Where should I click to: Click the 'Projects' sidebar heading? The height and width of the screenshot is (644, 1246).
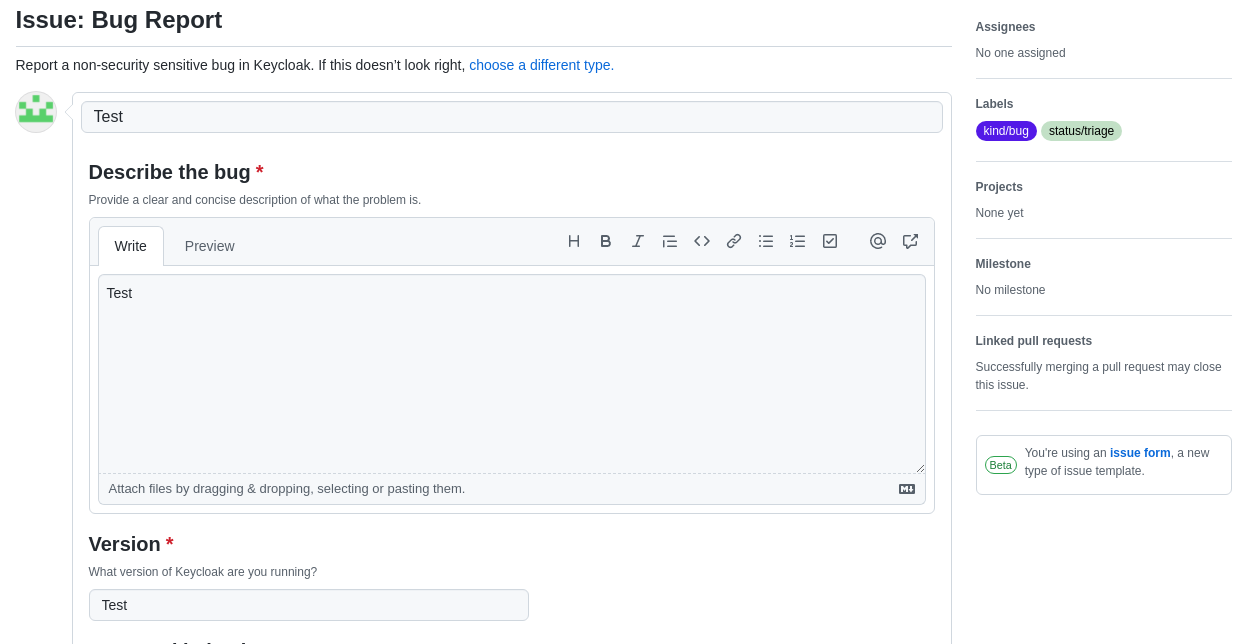pyautogui.click(x=999, y=187)
